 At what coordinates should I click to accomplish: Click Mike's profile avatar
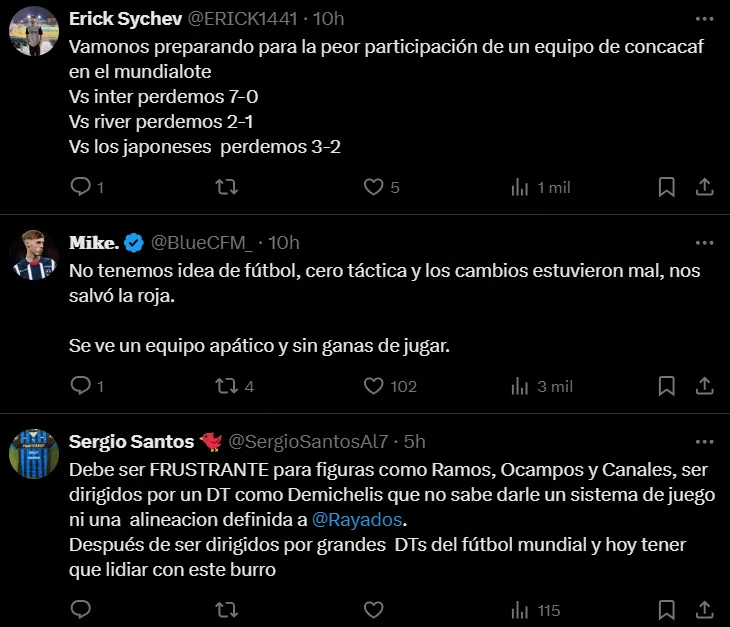click(x=34, y=256)
